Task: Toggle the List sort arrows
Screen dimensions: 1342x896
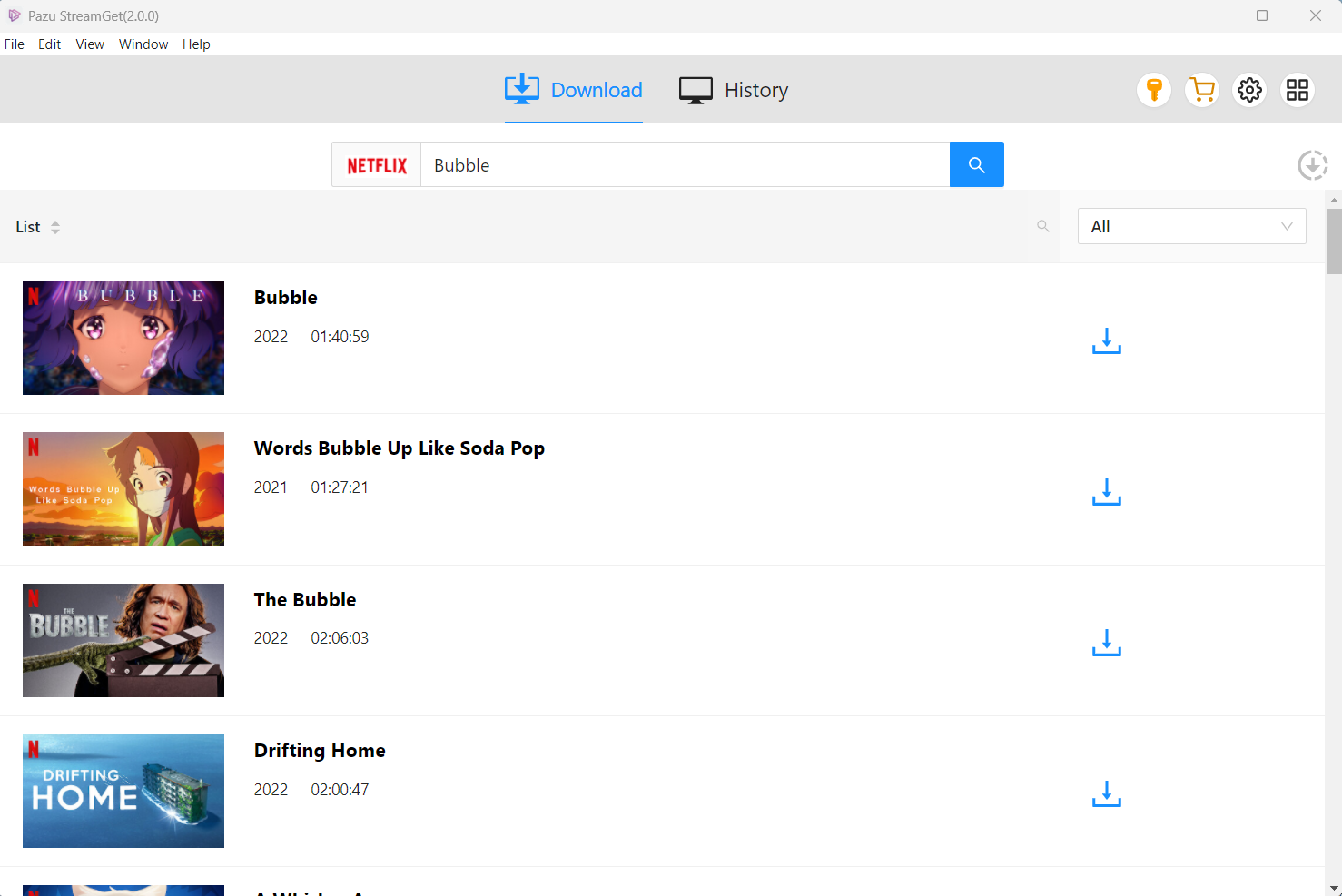Action: tap(55, 227)
